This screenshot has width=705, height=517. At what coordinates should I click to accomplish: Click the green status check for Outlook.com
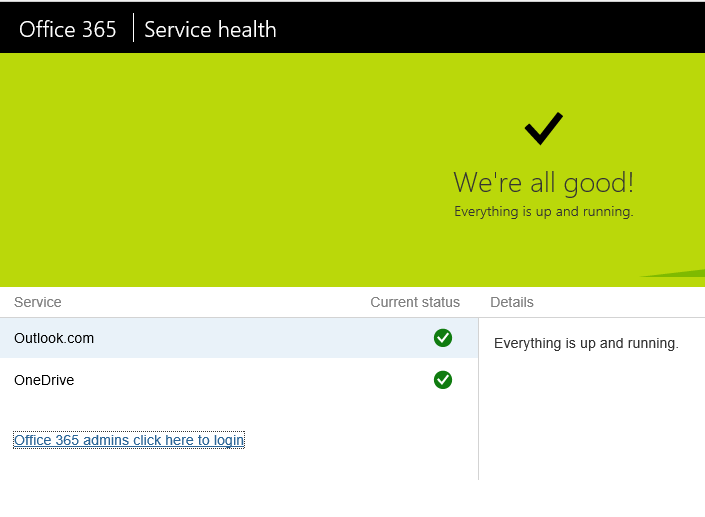click(443, 338)
